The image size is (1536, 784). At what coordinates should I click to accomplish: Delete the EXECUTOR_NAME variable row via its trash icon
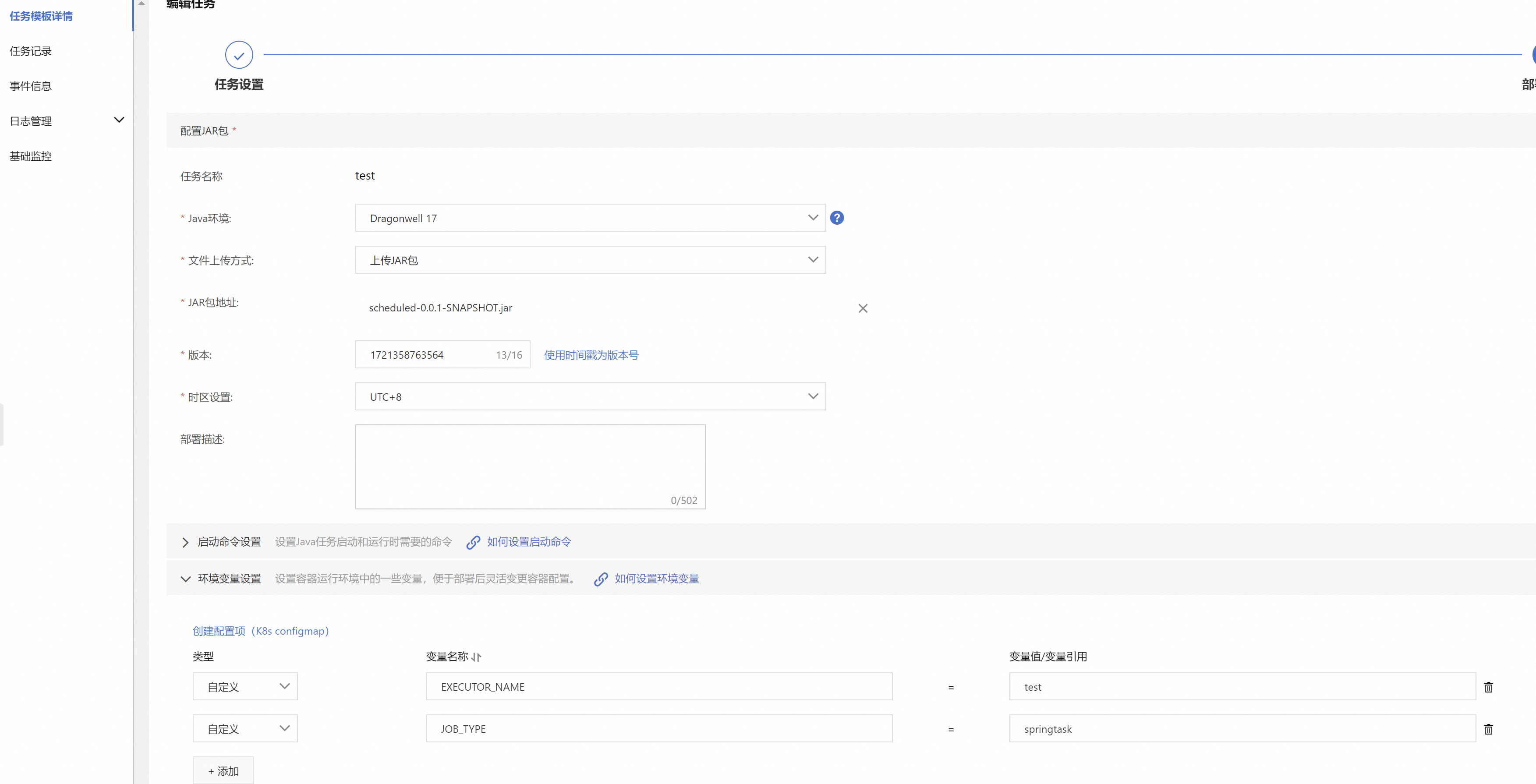coord(1488,687)
